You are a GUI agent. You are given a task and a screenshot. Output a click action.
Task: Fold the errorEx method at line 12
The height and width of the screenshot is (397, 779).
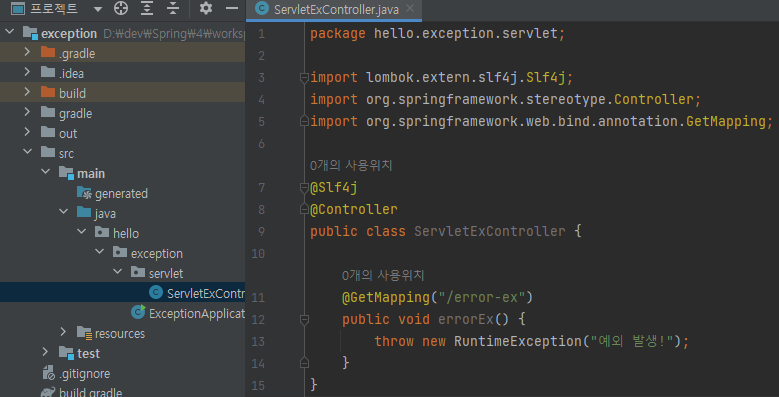(x=304, y=319)
